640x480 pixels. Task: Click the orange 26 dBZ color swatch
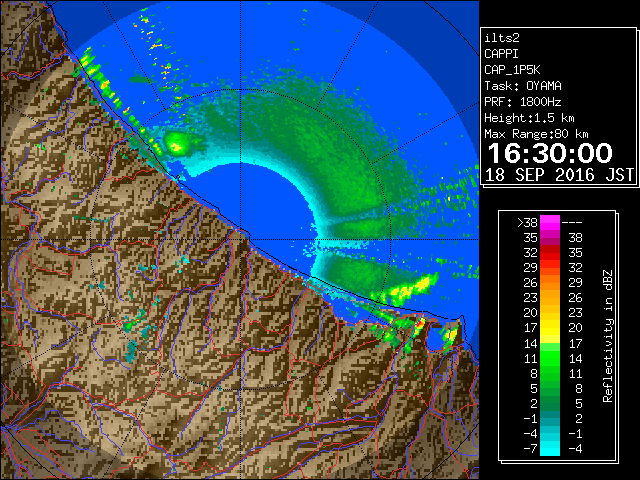coord(550,282)
